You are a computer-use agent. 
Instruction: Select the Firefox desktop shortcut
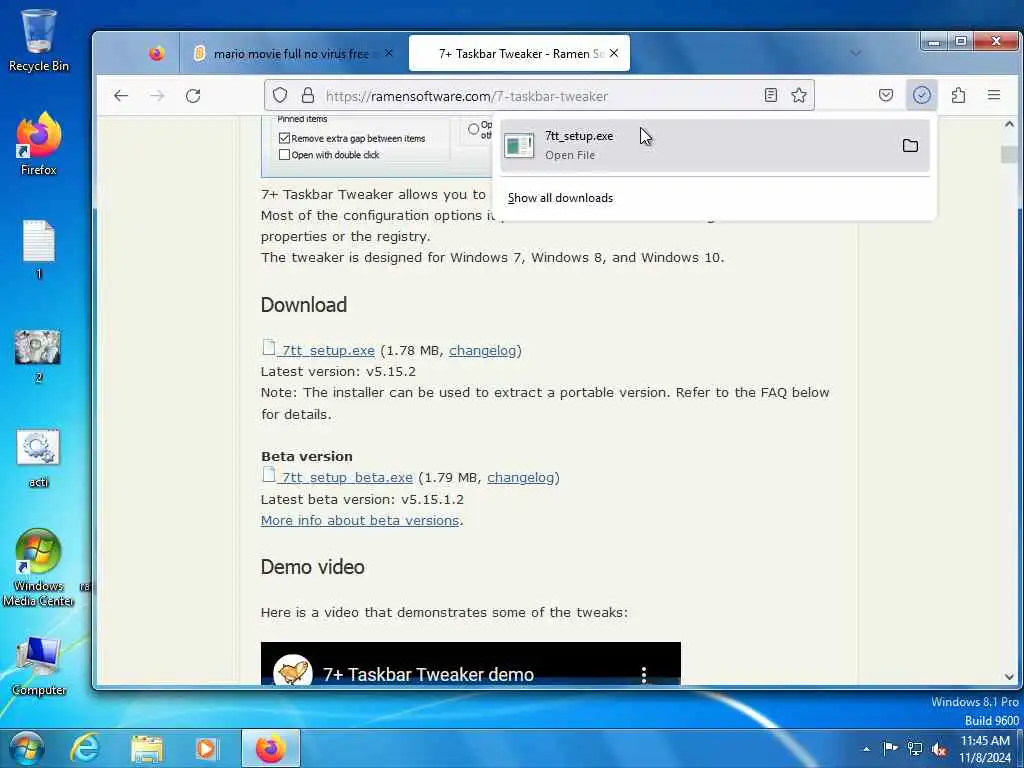pyautogui.click(x=39, y=144)
